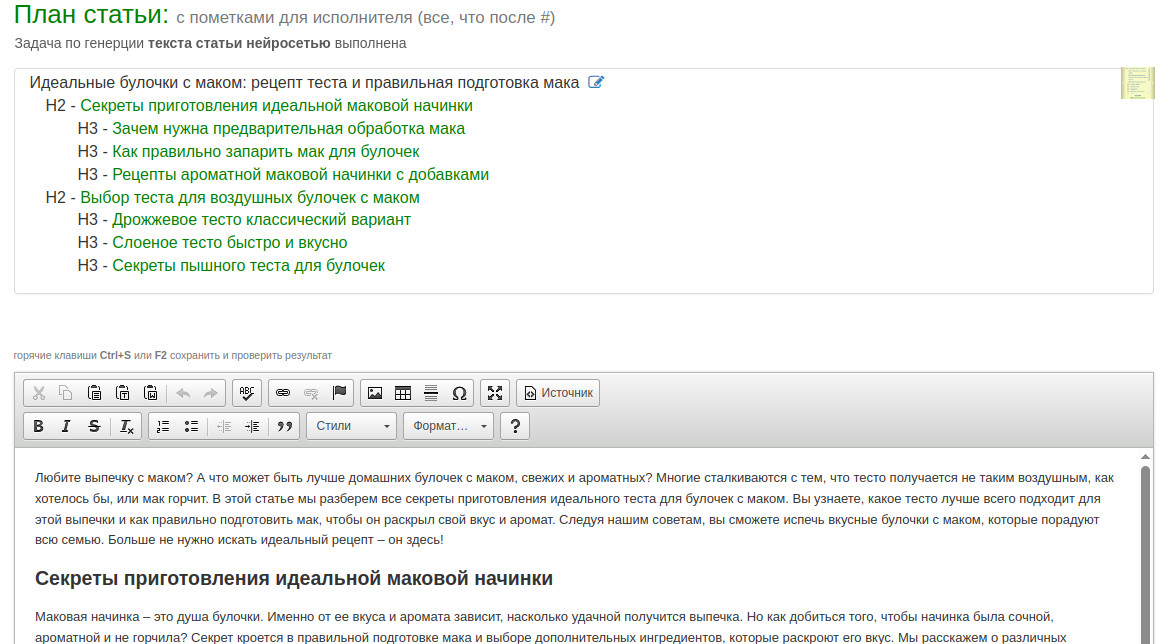Insert a special character (Omega)
1175x644 pixels.
coord(459,393)
